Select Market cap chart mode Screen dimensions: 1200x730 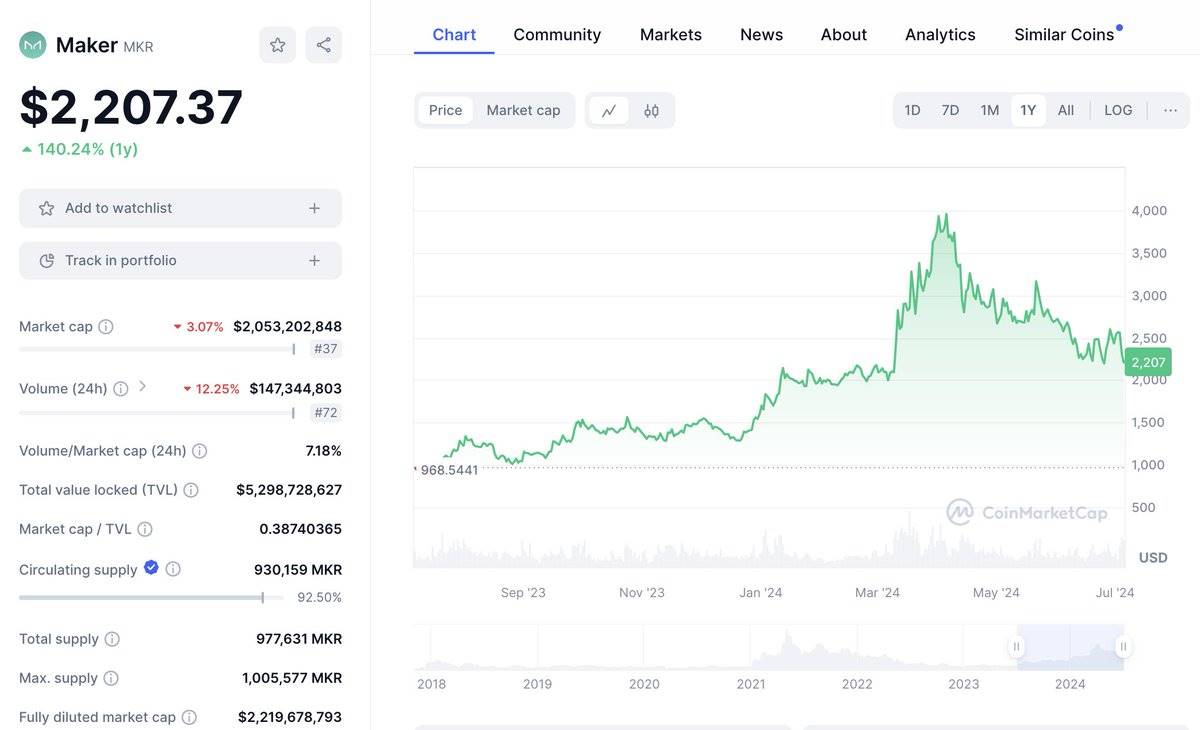click(523, 110)
